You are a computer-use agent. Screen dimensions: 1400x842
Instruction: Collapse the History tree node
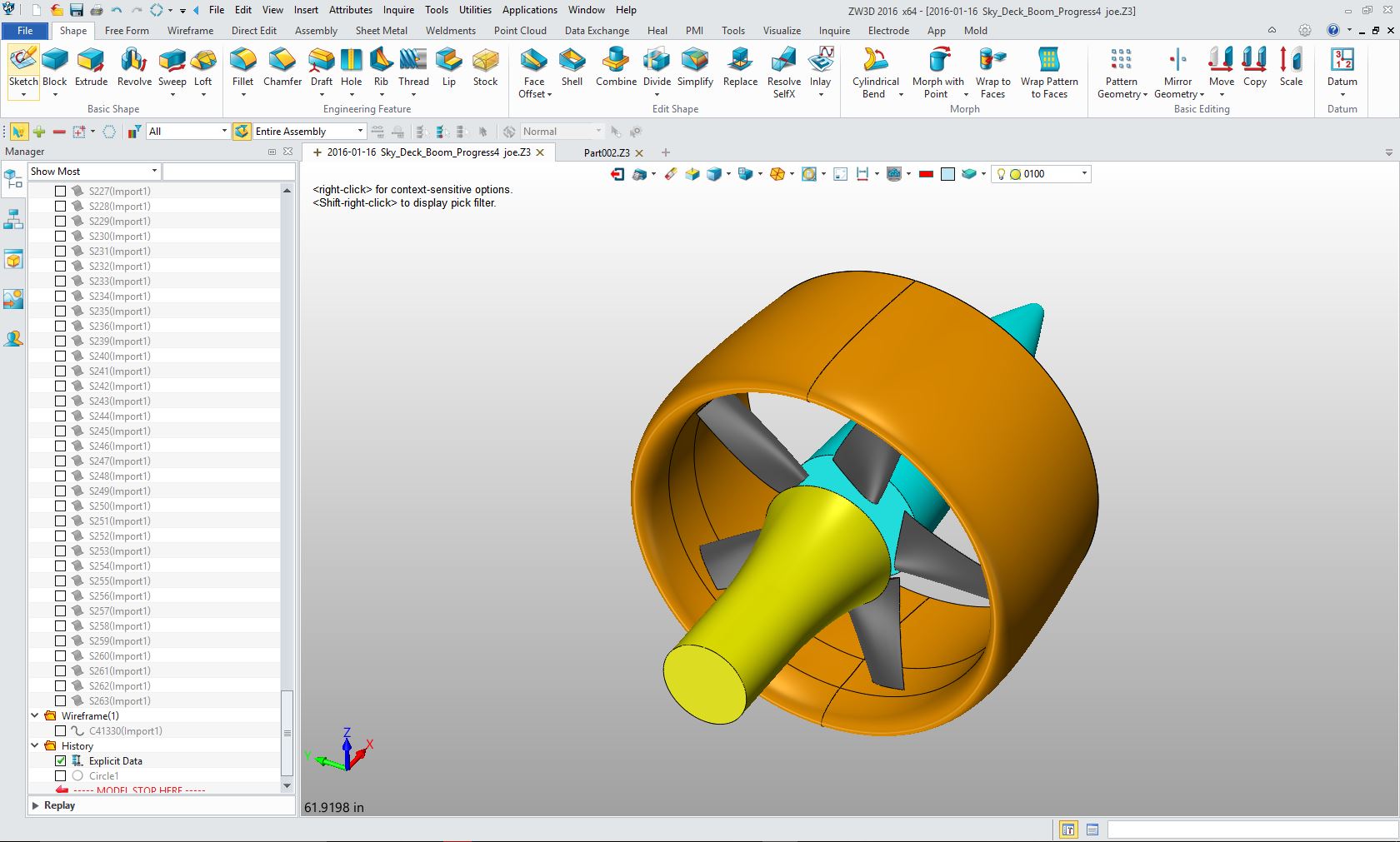point(35,746)
